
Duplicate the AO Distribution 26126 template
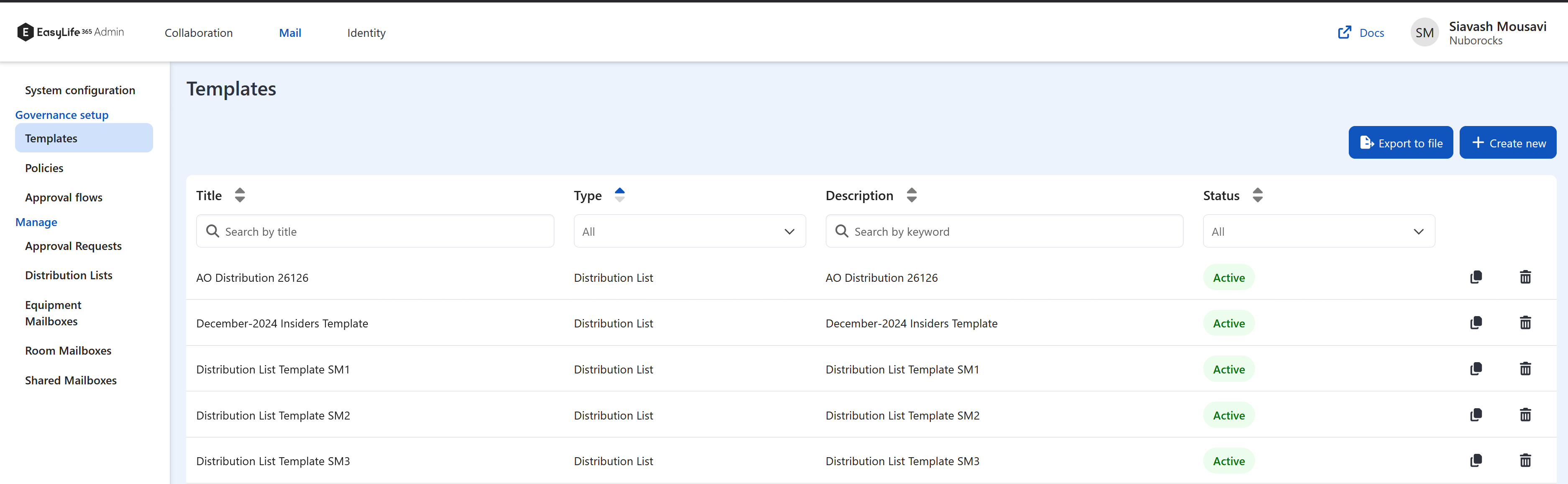pos(1476,277)
